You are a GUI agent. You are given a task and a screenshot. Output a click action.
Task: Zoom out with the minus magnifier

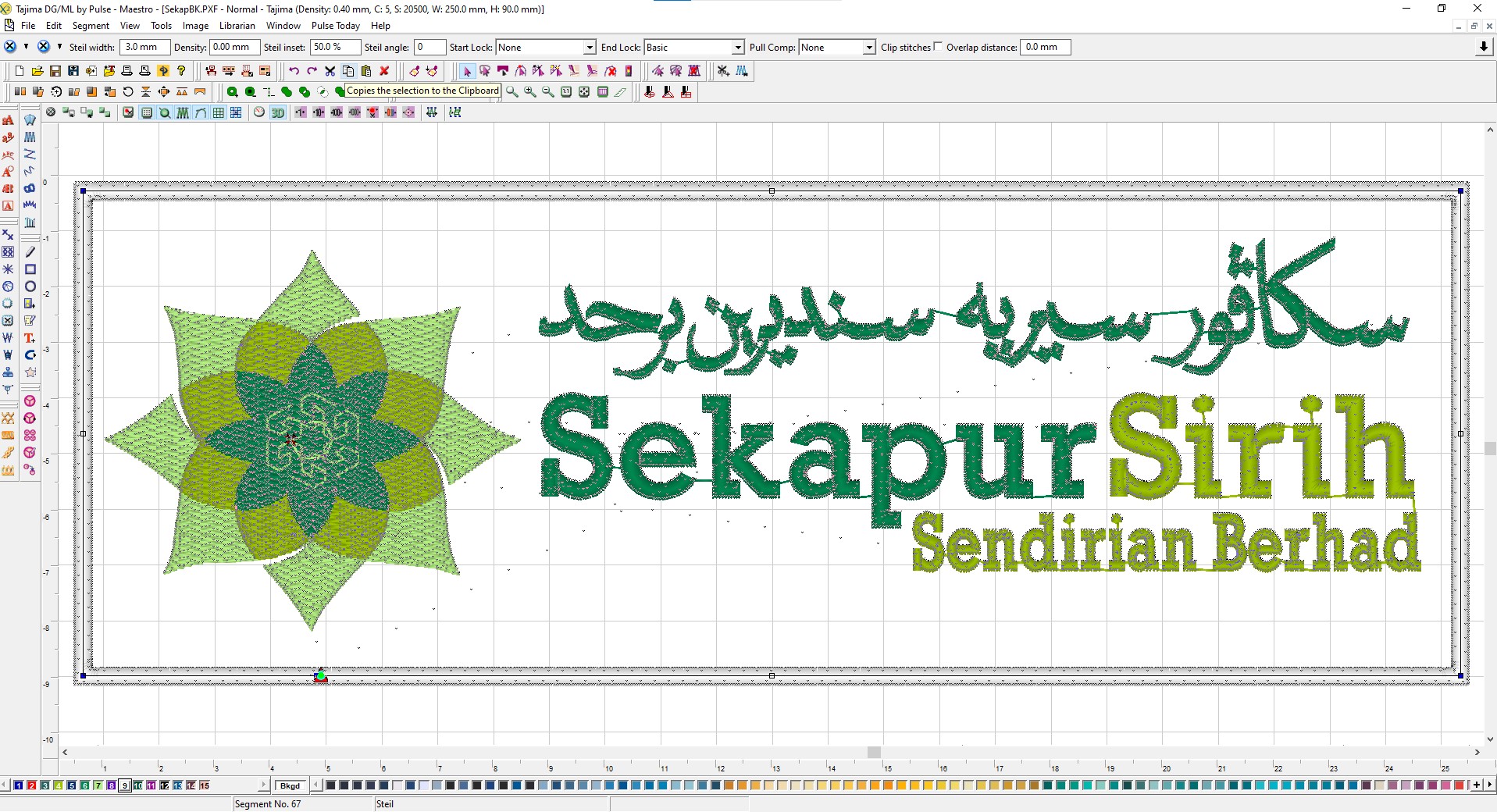click(548, 91)
